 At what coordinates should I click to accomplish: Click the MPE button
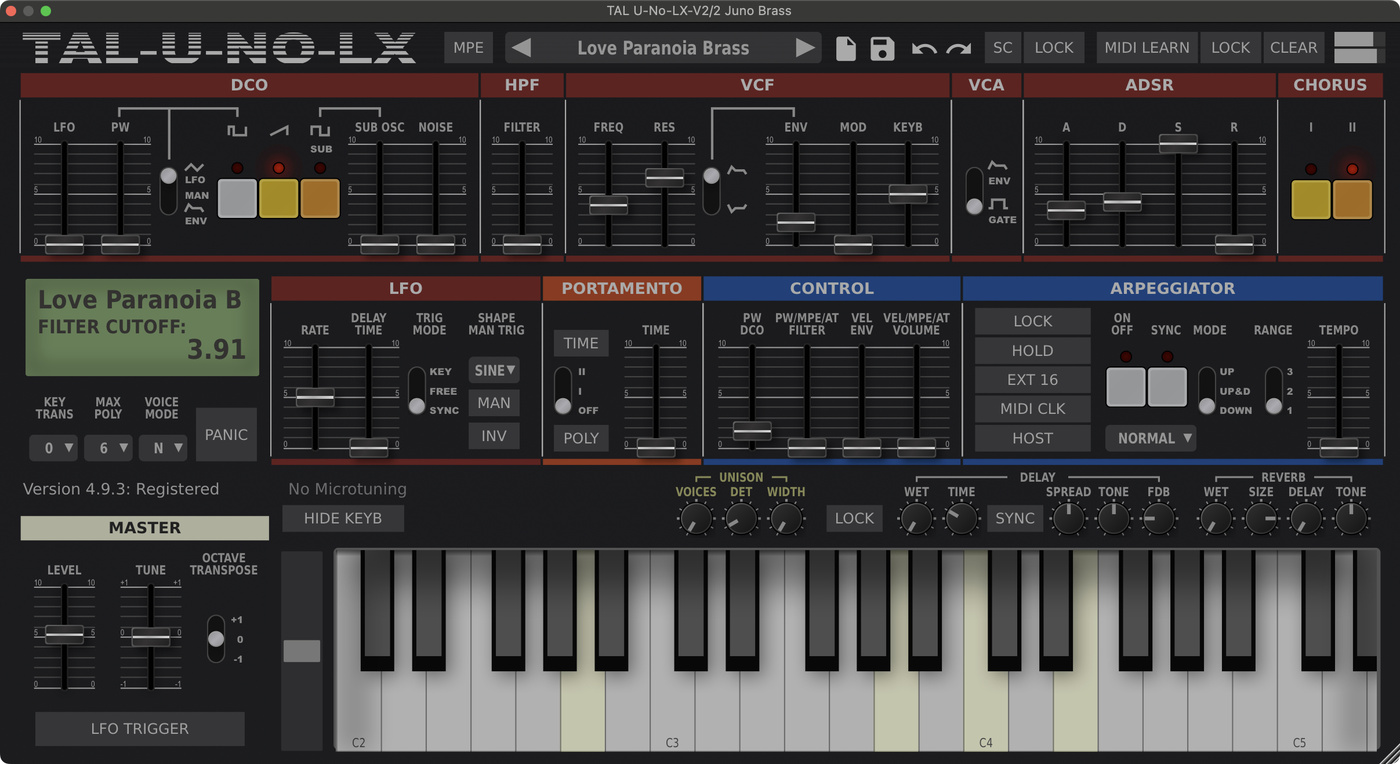pos(468,47)
